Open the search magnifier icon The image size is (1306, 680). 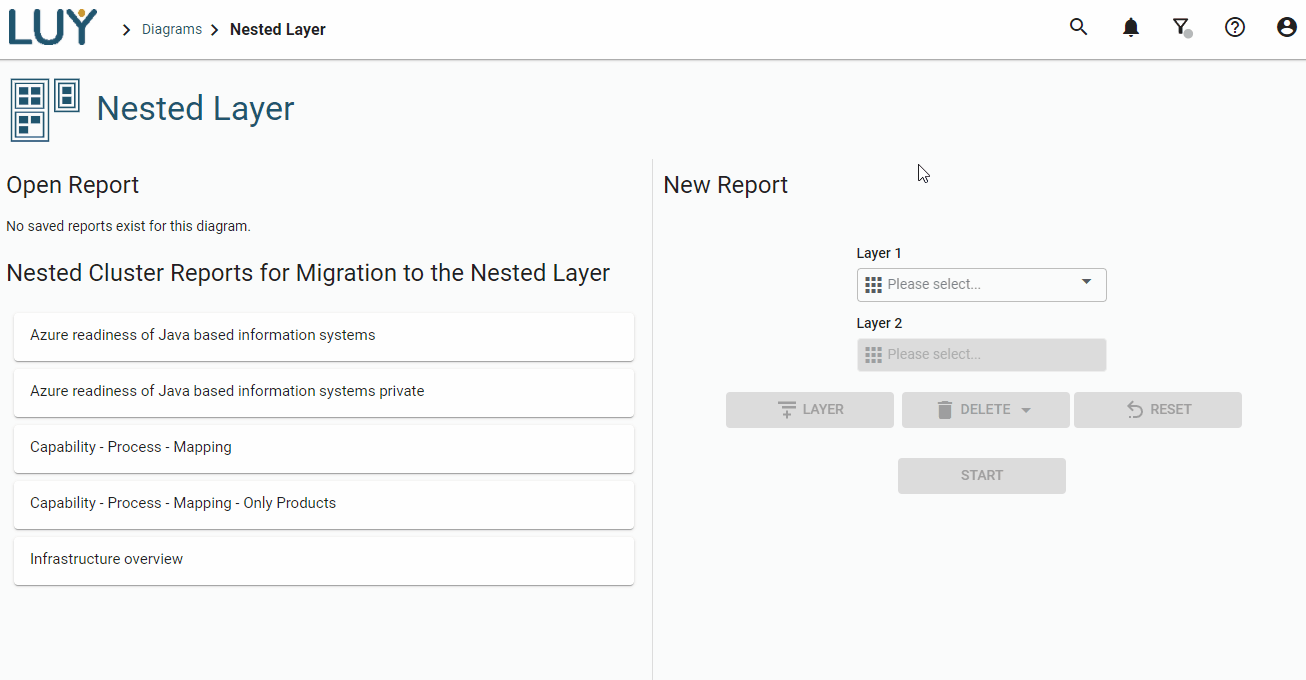1078,27
